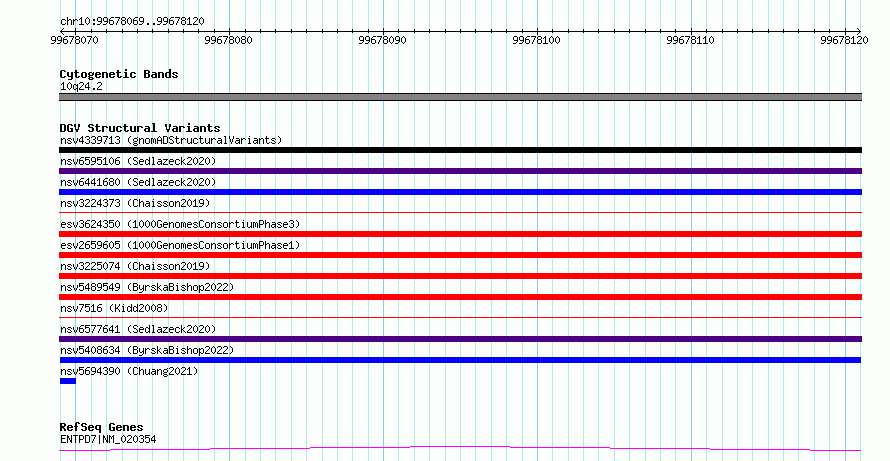This screenshot has width=890, height=461.
Task: Click the chr10:99678069..99678120 region label
Action: 132,21
